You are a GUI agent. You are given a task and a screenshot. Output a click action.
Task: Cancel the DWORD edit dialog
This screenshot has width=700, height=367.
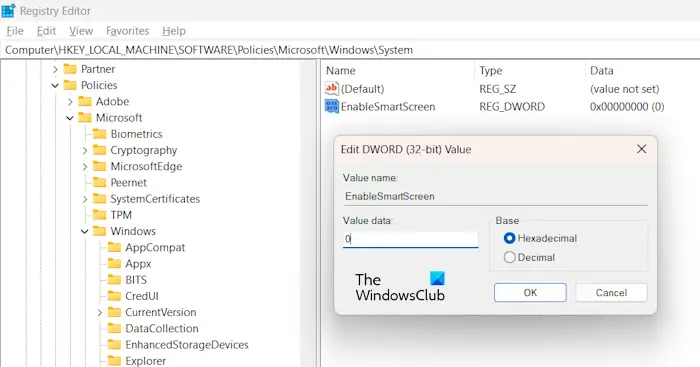611,292
